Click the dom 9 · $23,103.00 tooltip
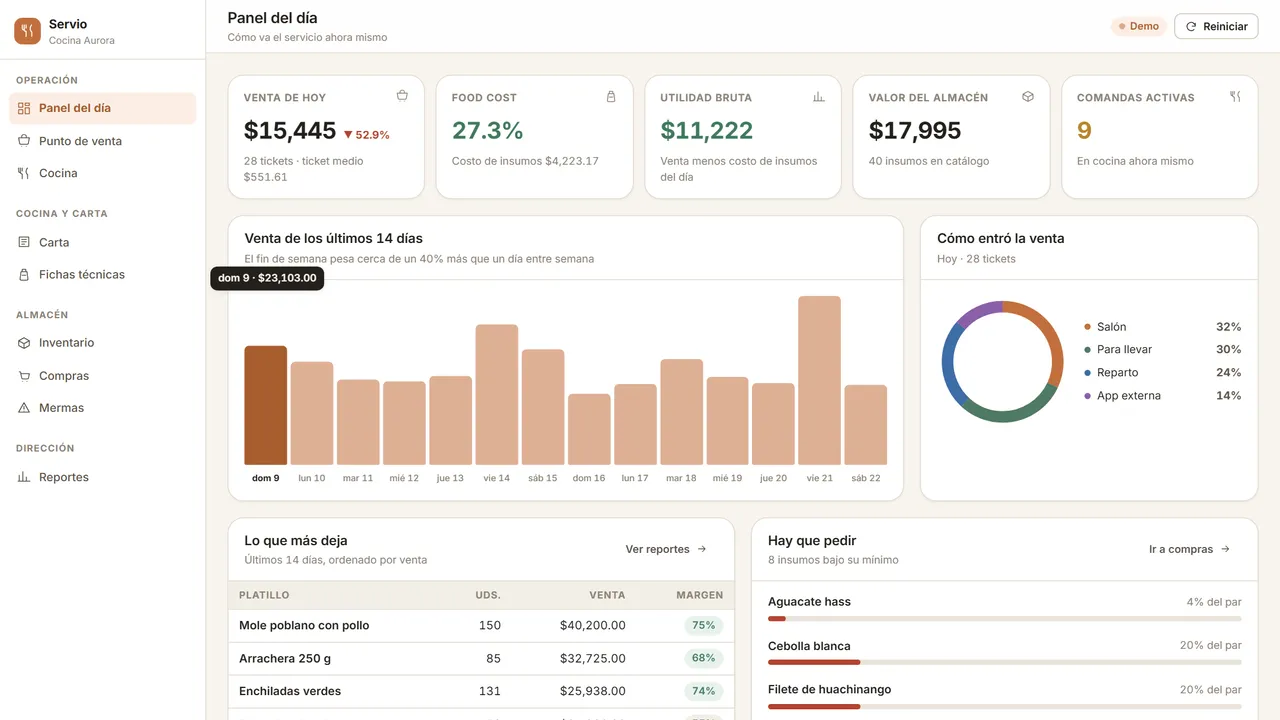This screenshot has height=720, width=1280. (267, 278)
